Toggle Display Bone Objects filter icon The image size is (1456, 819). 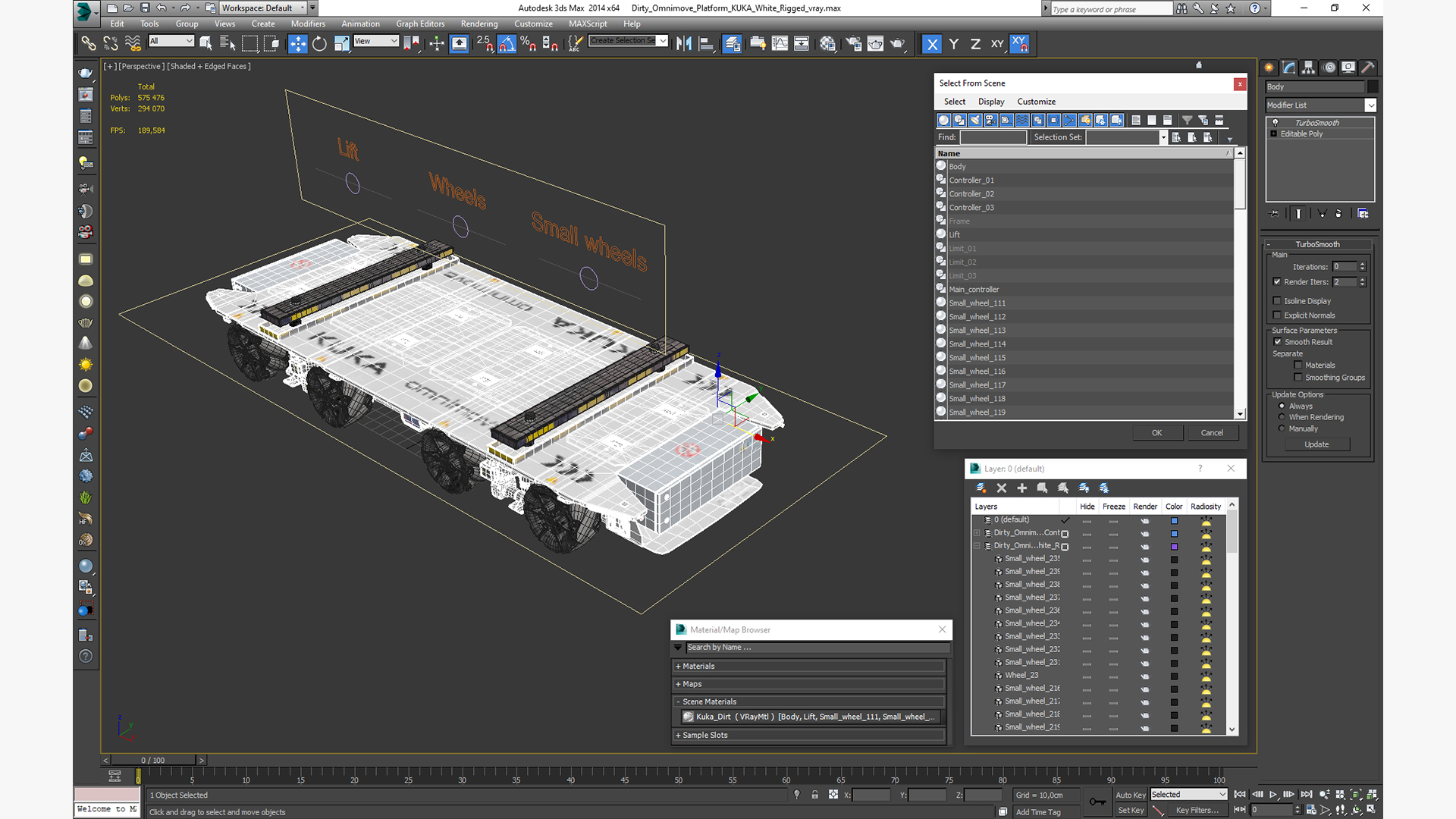1069,120
